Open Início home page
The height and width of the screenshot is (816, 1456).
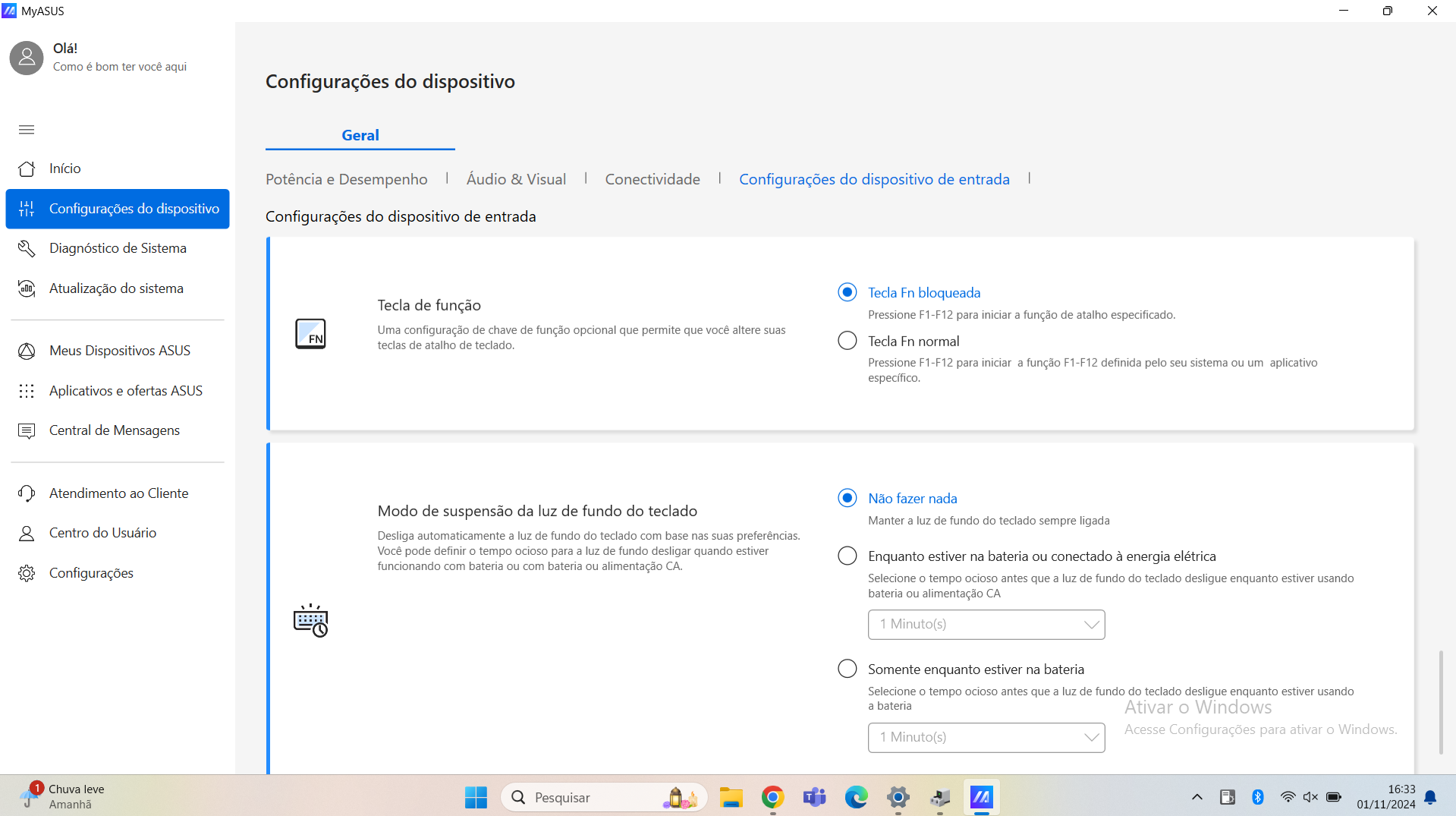tap(118, 169)
